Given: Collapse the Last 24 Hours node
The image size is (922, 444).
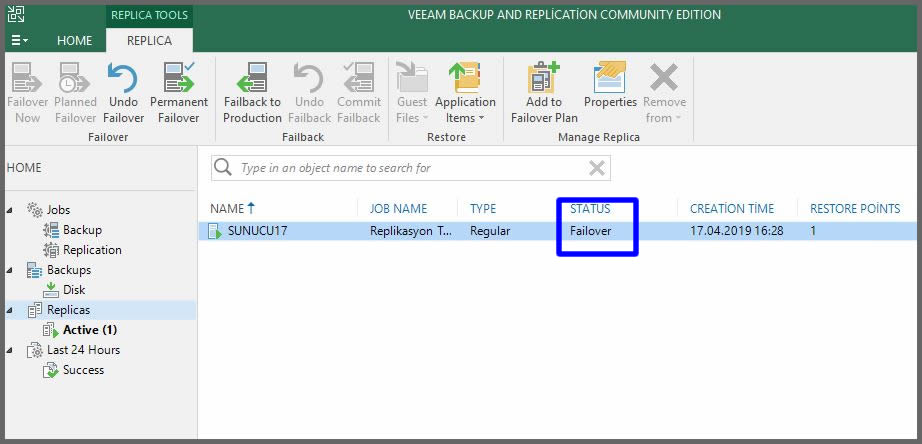Looking at the screenshot, I should tap(11, 350).
